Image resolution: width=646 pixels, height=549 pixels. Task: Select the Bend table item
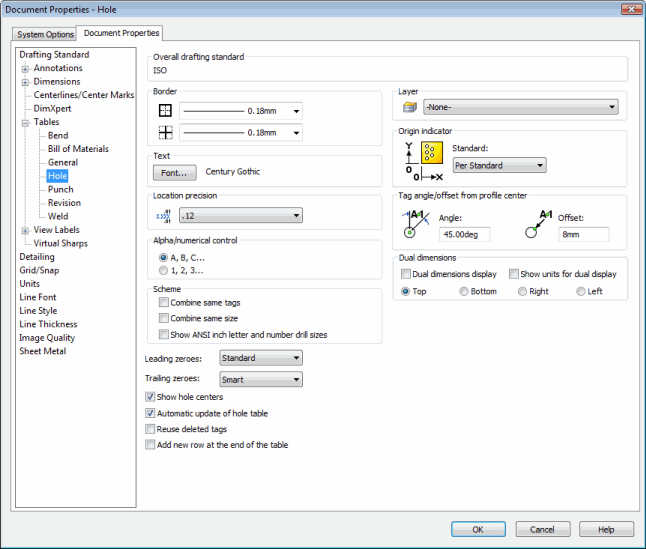[x=58, y=135]
